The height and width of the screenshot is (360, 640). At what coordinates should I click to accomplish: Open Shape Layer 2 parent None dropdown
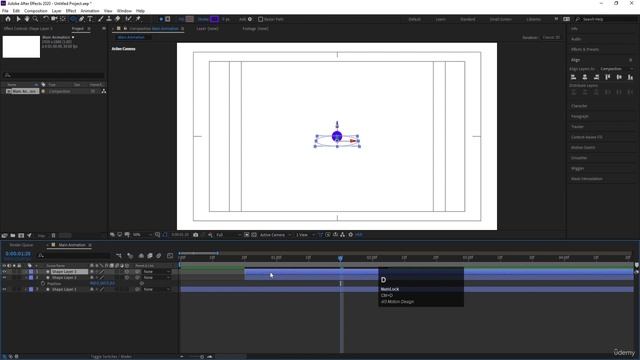156,278
